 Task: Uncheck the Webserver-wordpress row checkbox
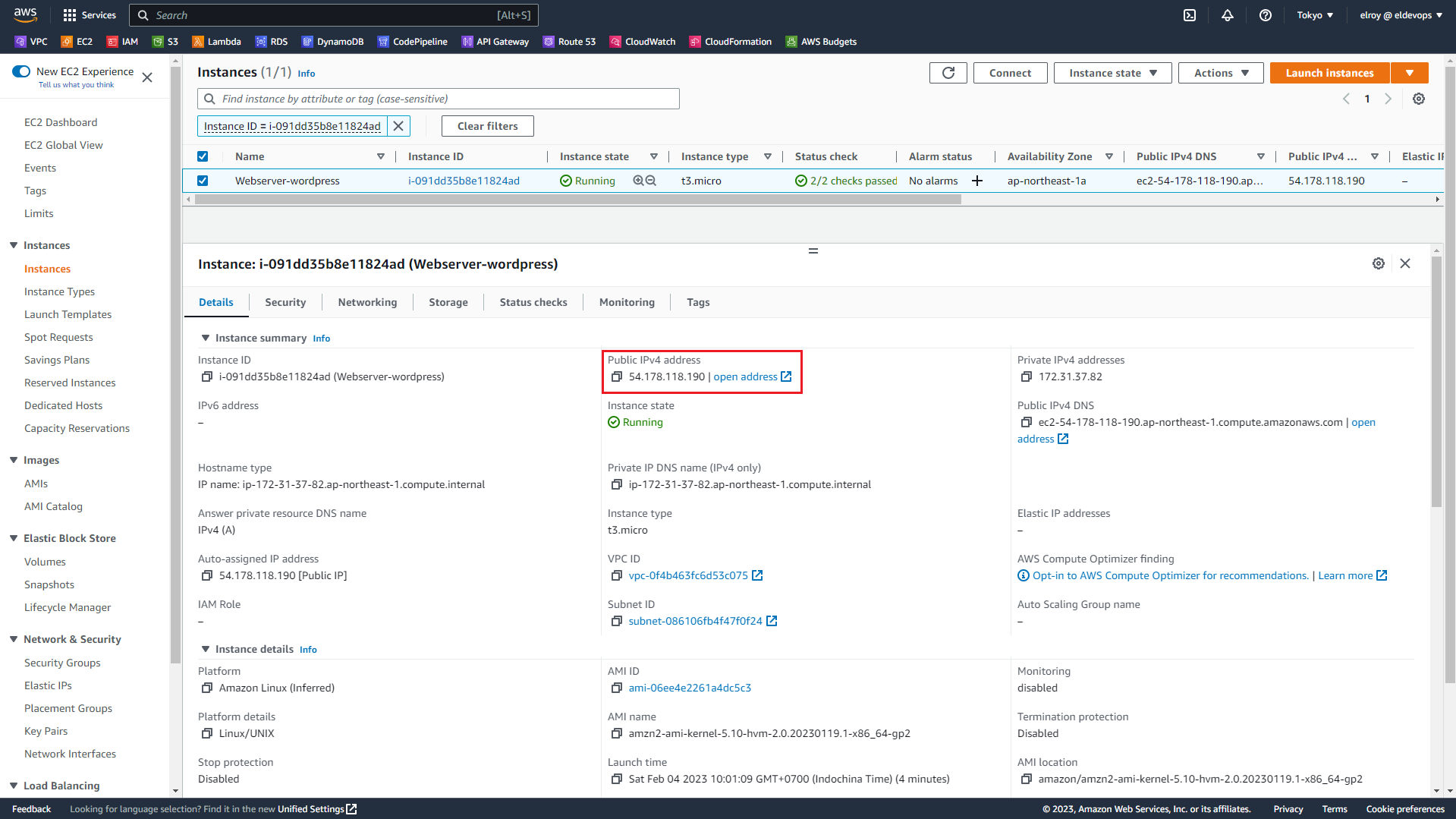[x=203, y=181]
